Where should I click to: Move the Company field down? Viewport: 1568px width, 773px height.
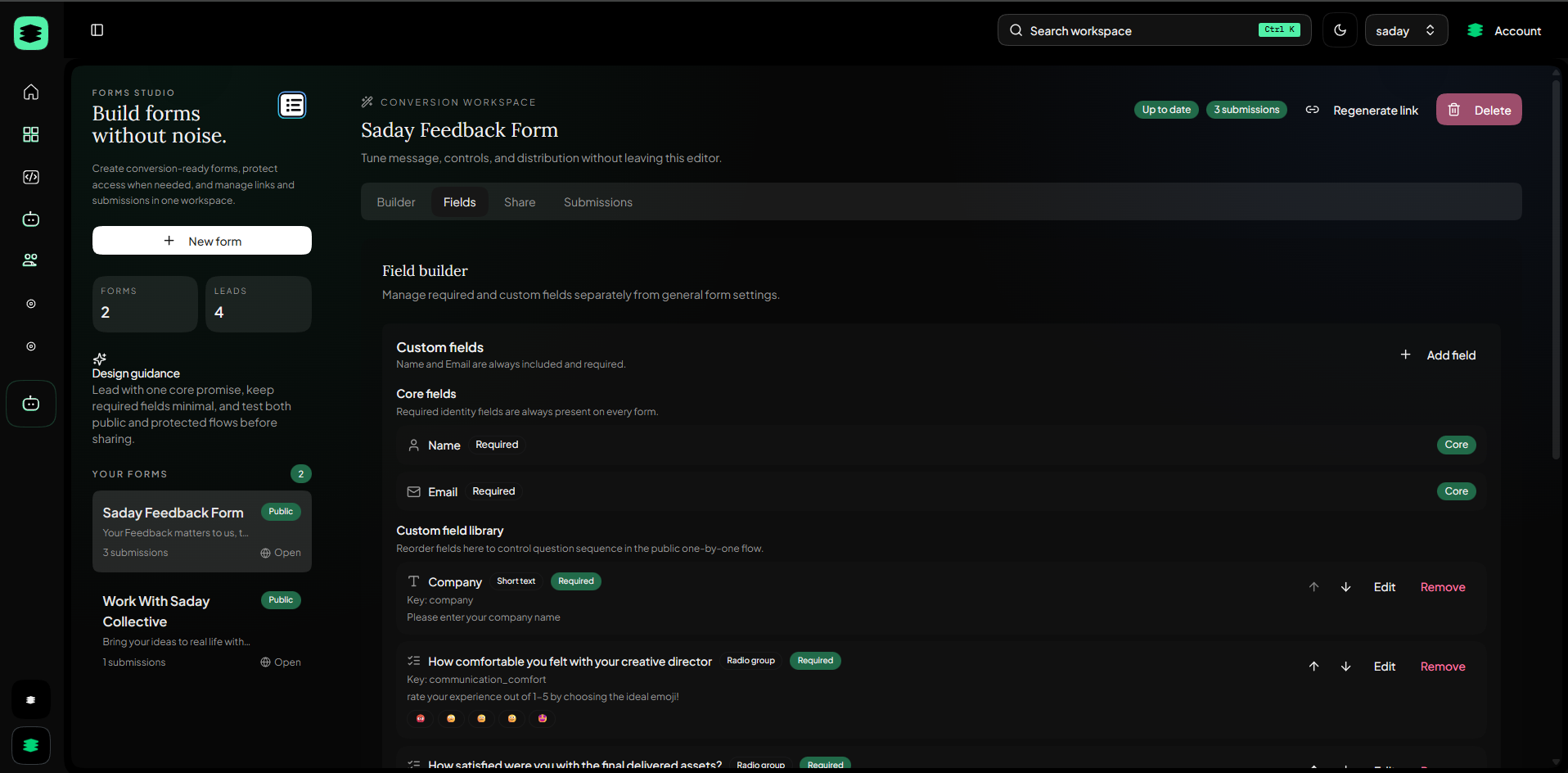[x=1345, y=587]
